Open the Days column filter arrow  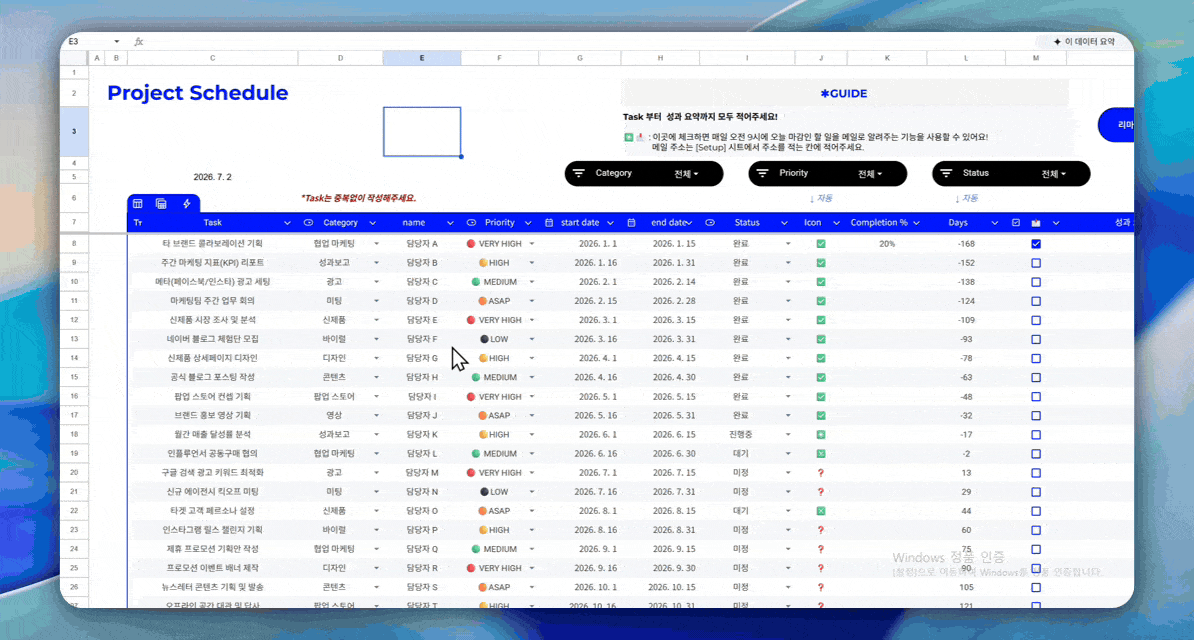[994, 223]
